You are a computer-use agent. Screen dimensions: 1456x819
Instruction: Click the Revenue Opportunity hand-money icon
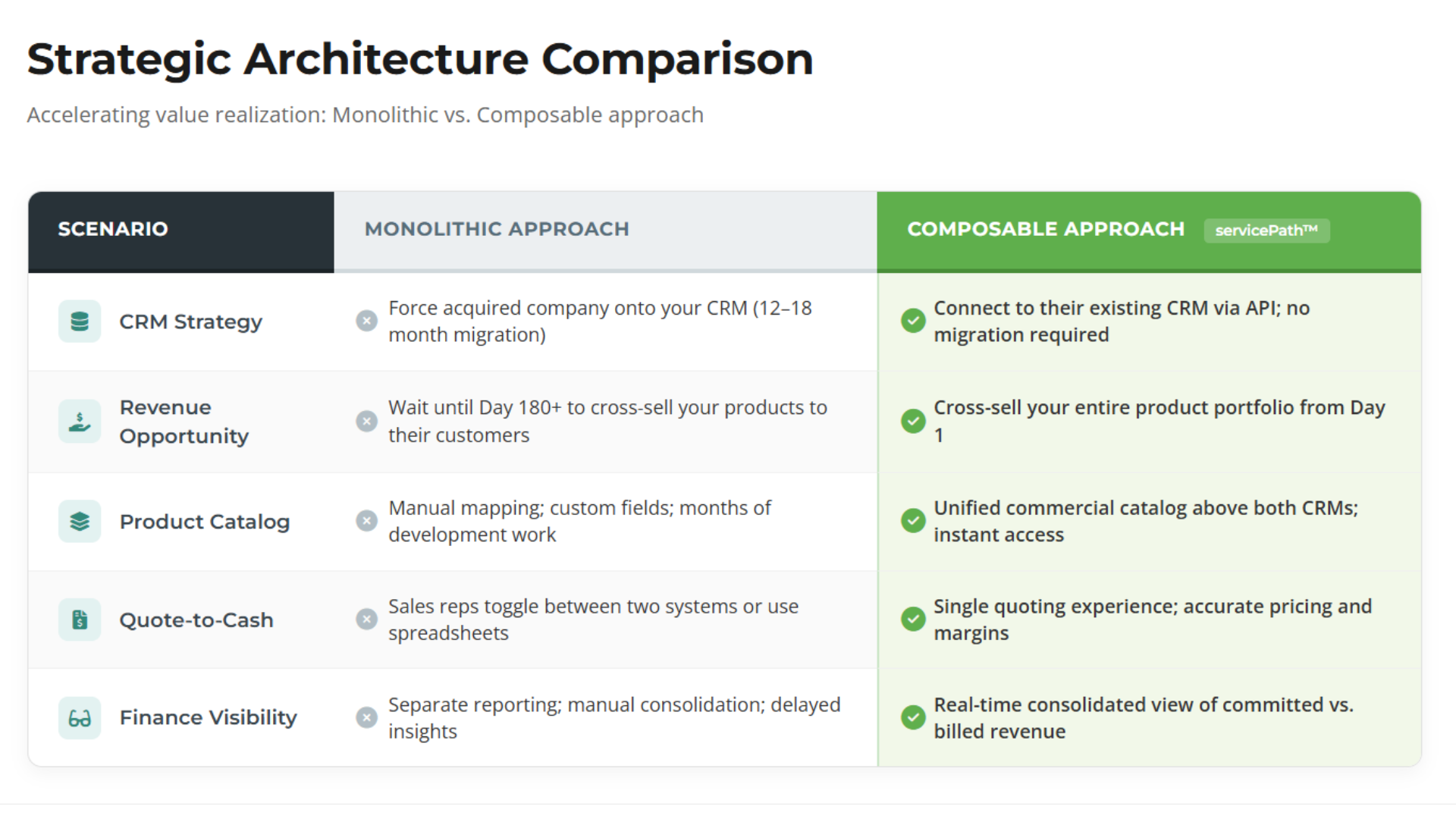(x=80, y=422)
